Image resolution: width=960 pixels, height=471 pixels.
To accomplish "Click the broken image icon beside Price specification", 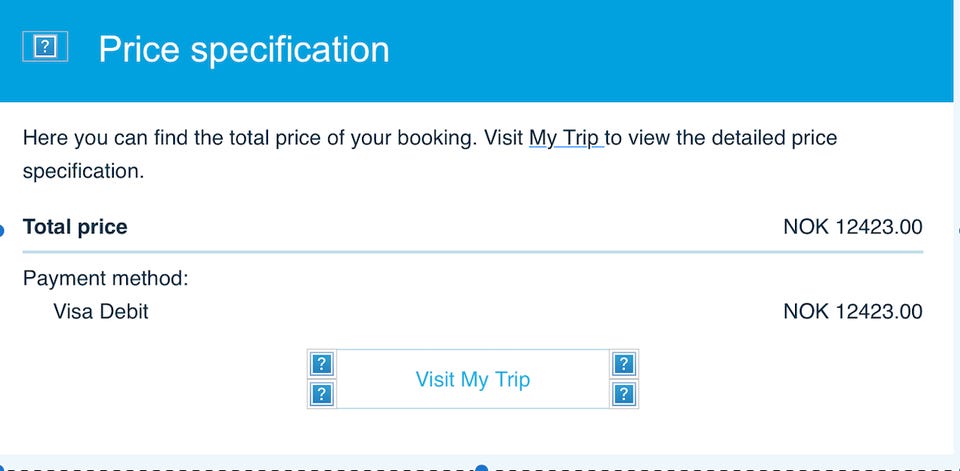I will [x=45, y=46].
